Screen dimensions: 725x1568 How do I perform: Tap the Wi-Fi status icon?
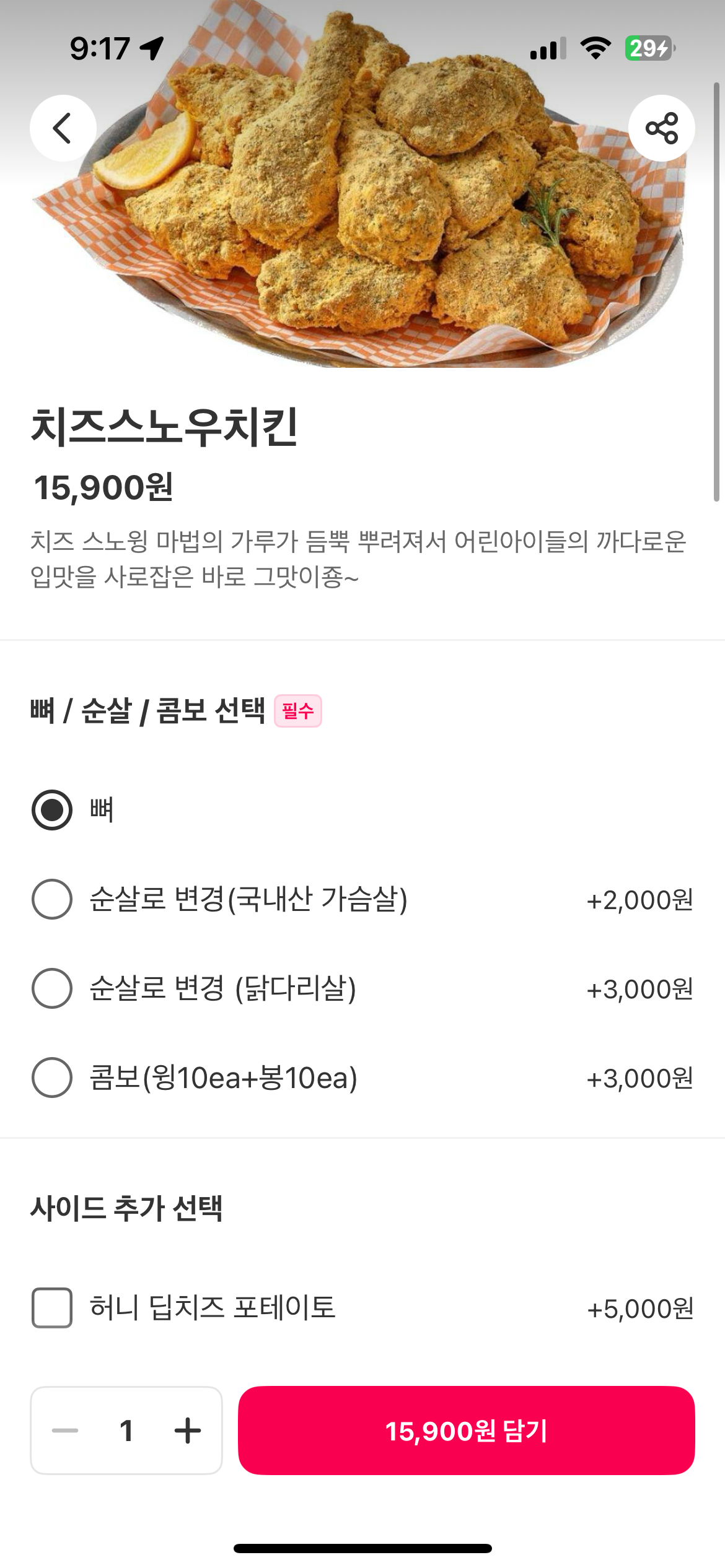point(595,48)
